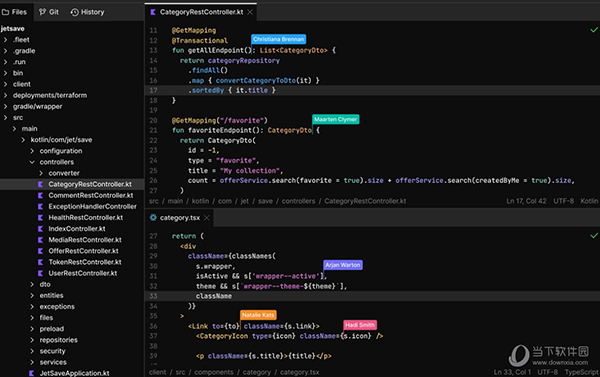Click Kotlin icon of ExceptionHandlerController

point(40,207)
